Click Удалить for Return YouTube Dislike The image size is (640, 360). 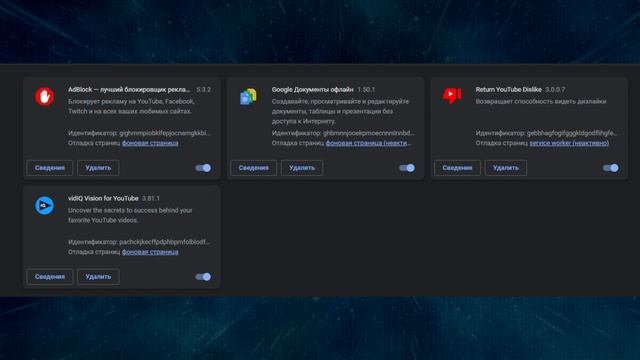coord(506,168)
